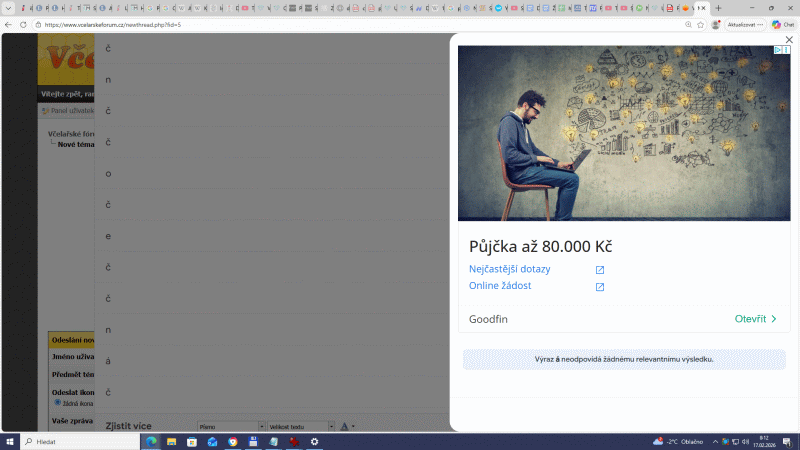Viewport: 800px width, 450px height.
Task: Click the address bar URL
Action: [113, 24]
